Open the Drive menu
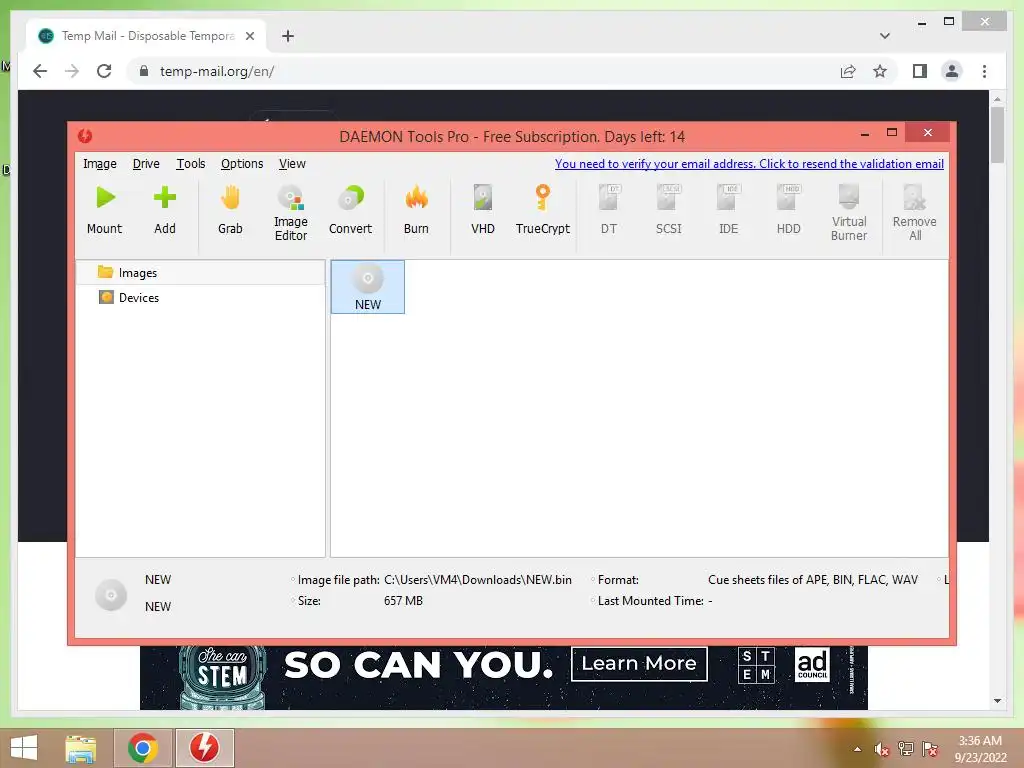The width and height of the screenshot is (1024, 768). (x=146, y=164)
